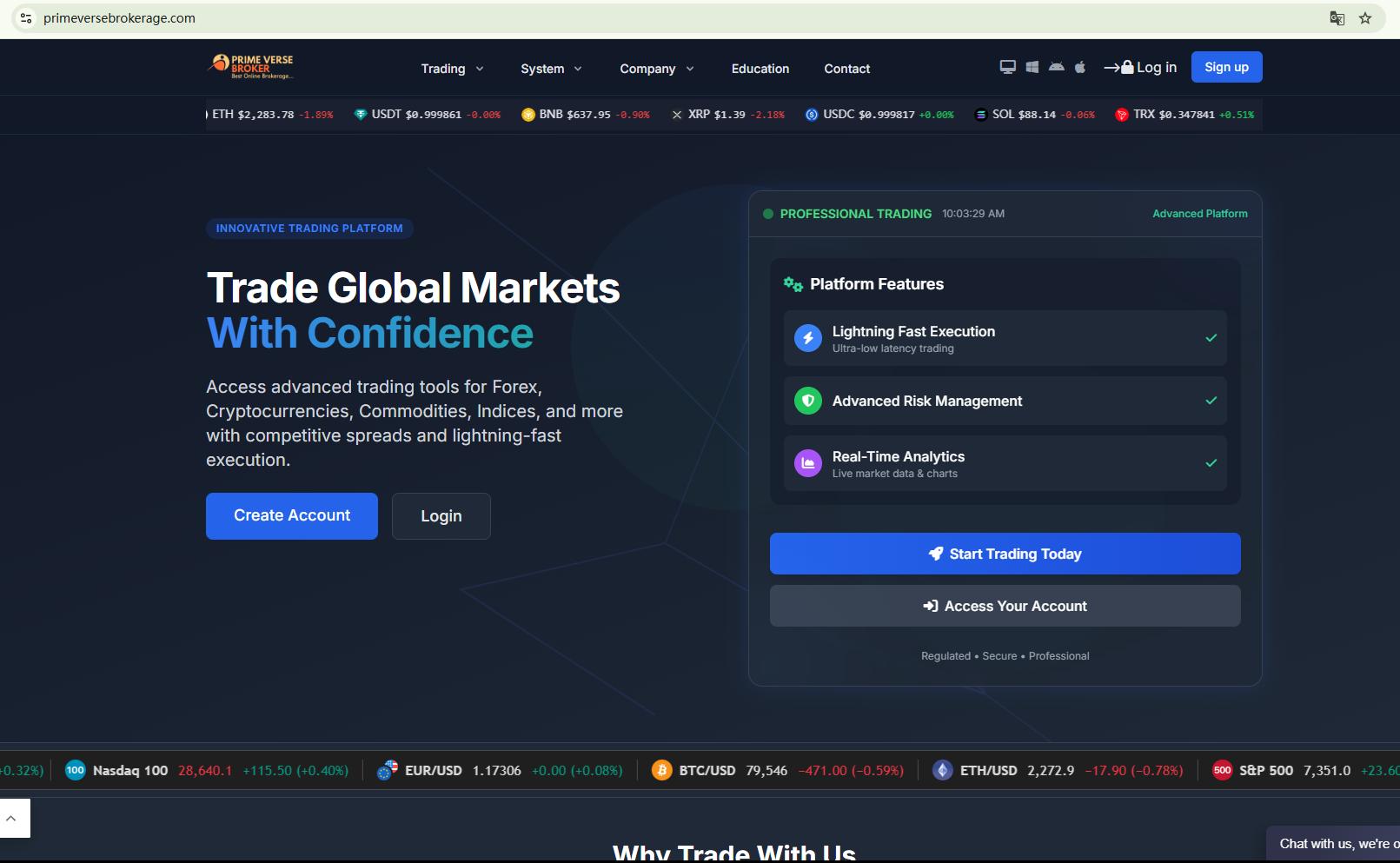
Task: Click the BTC/USD 79,546 quote
Action: point(778,770)
